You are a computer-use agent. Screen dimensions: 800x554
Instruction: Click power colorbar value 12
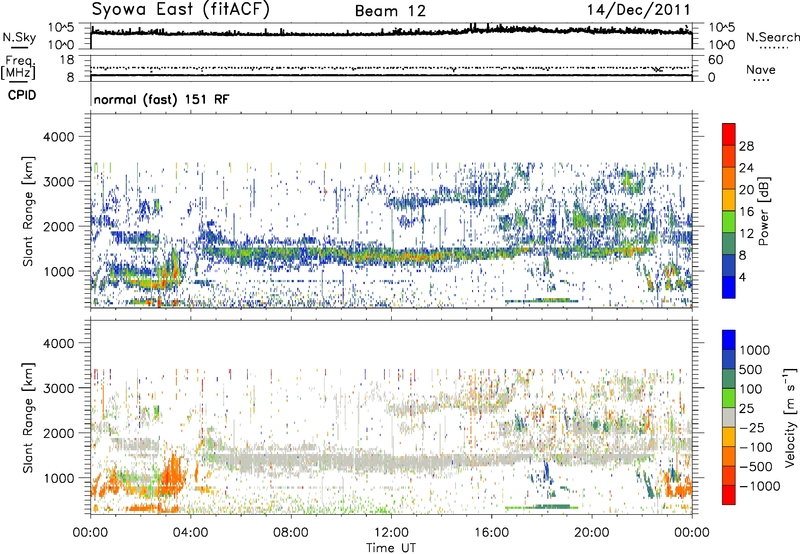click(x=746, y=234)
